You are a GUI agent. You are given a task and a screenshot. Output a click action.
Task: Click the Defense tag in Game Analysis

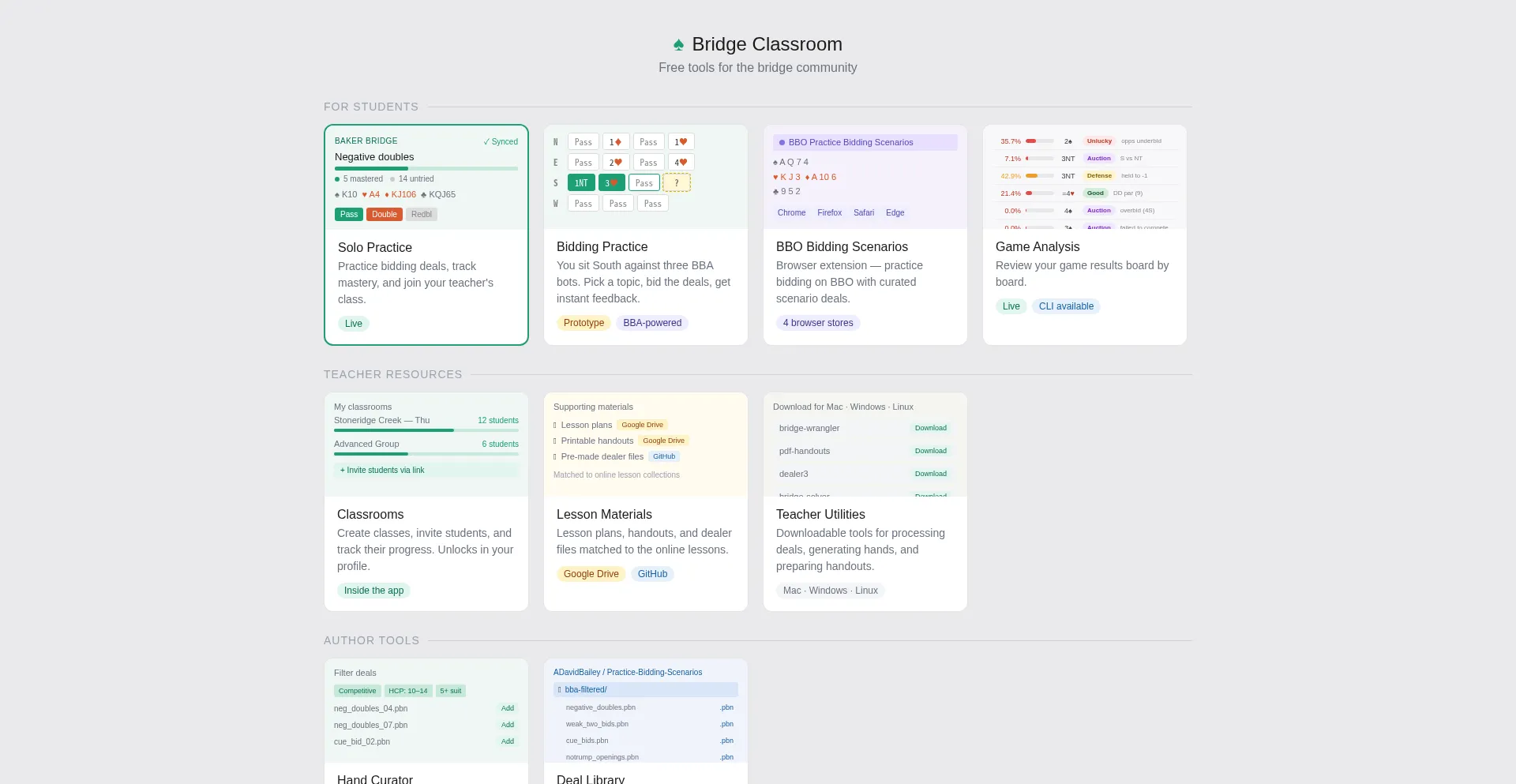tap(1099, 175)
